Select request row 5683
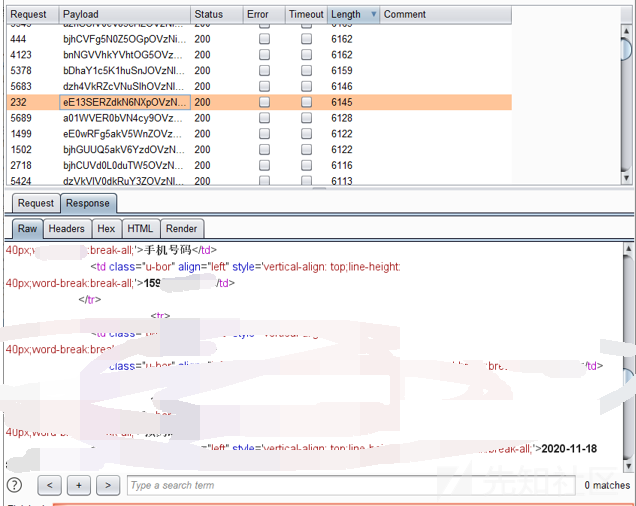The width and height of the screenshot is (636, 506). tap(259, 86)
